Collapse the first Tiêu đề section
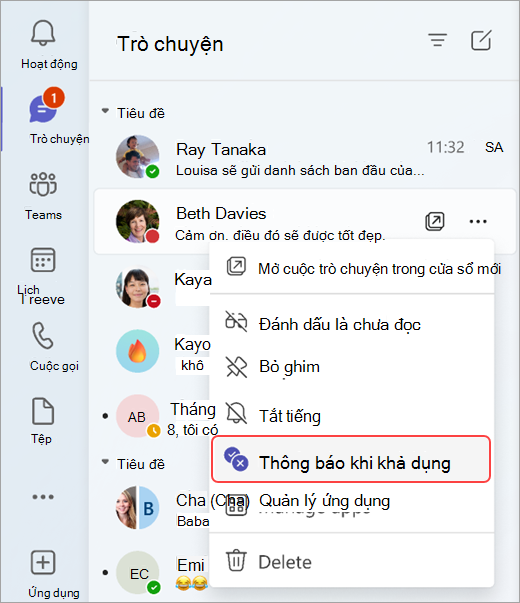The height and width of the screenshot is (603, 520). click(x=105, y=111)
